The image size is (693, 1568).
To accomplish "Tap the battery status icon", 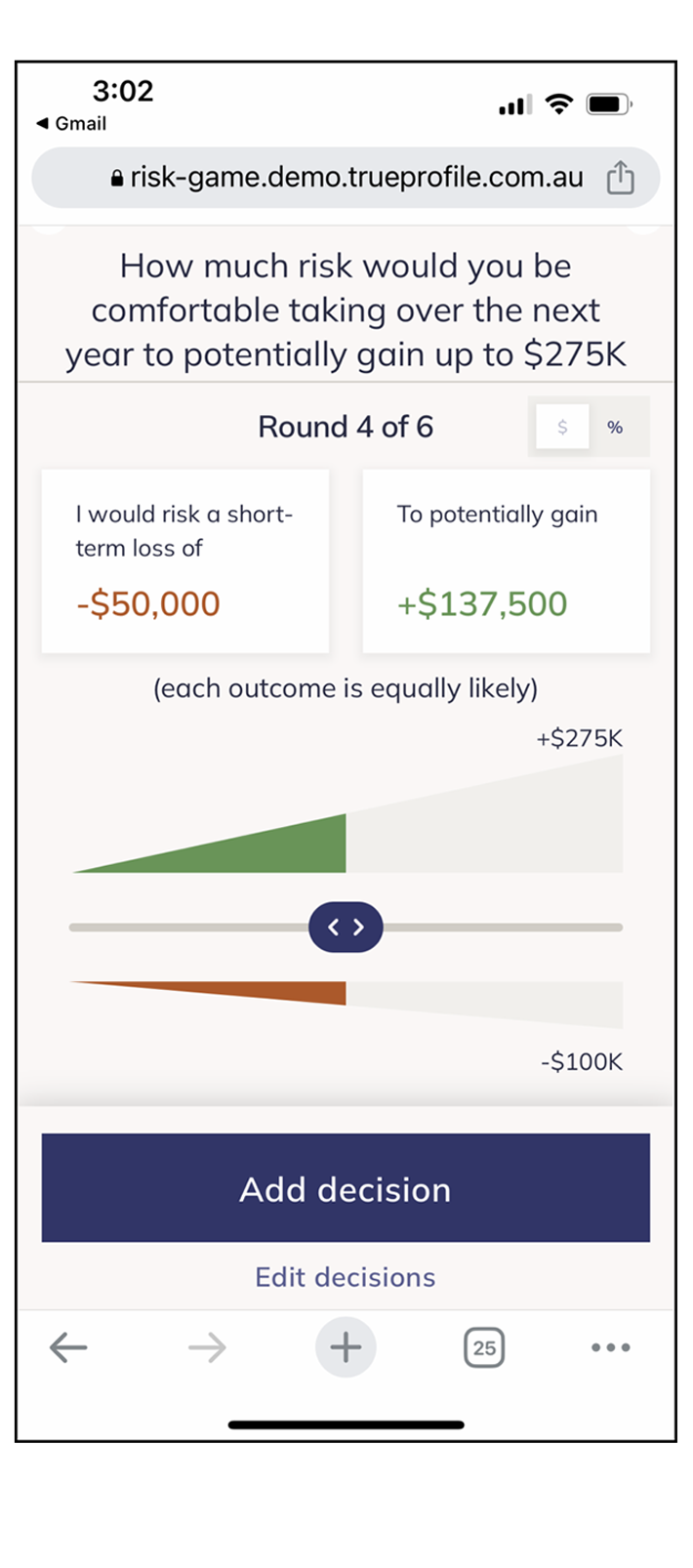I will tap(609, 103).
